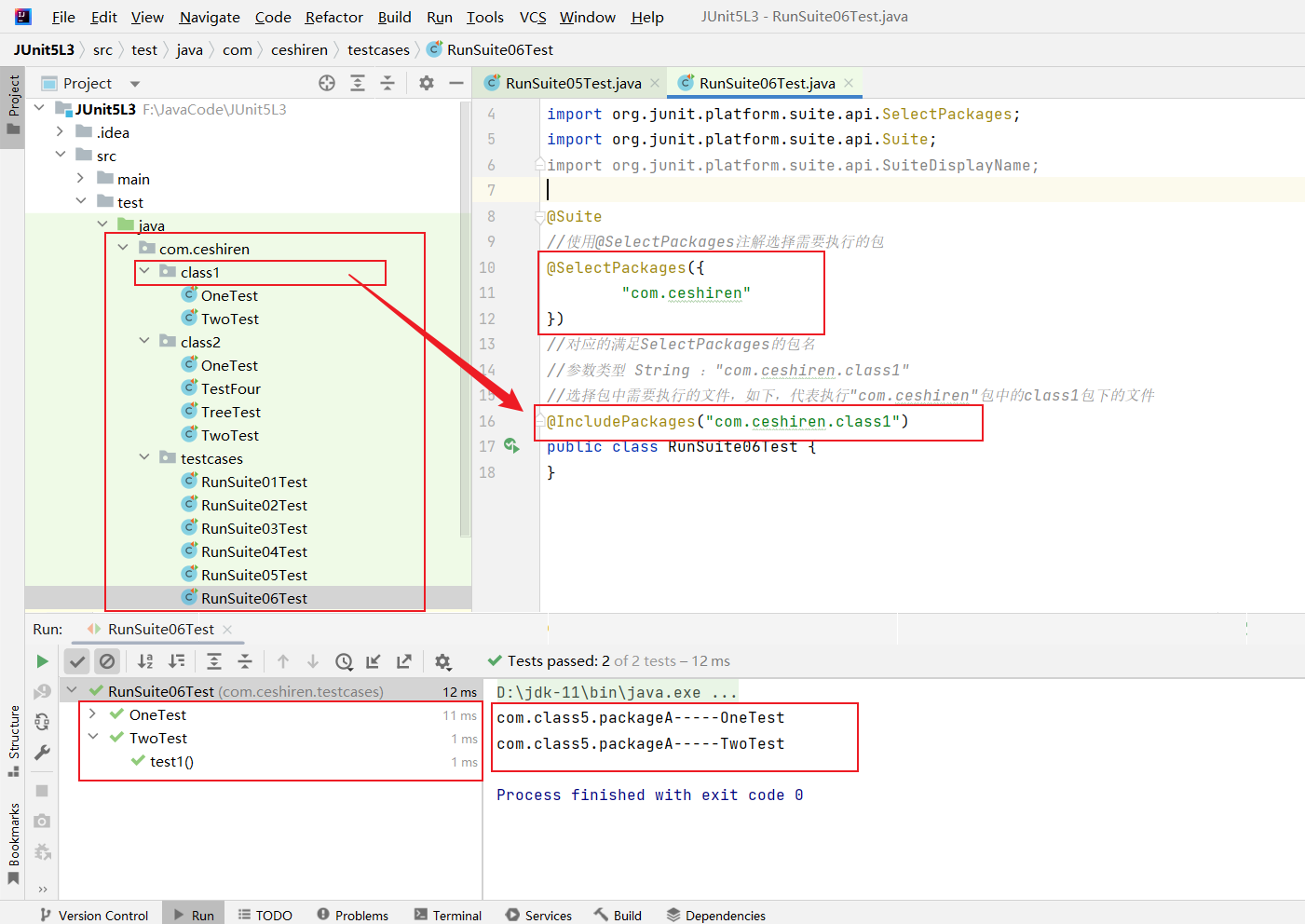The image size is (1305, 924).
Task: Open the Refactor menu
Action: [x=333, y=17]
